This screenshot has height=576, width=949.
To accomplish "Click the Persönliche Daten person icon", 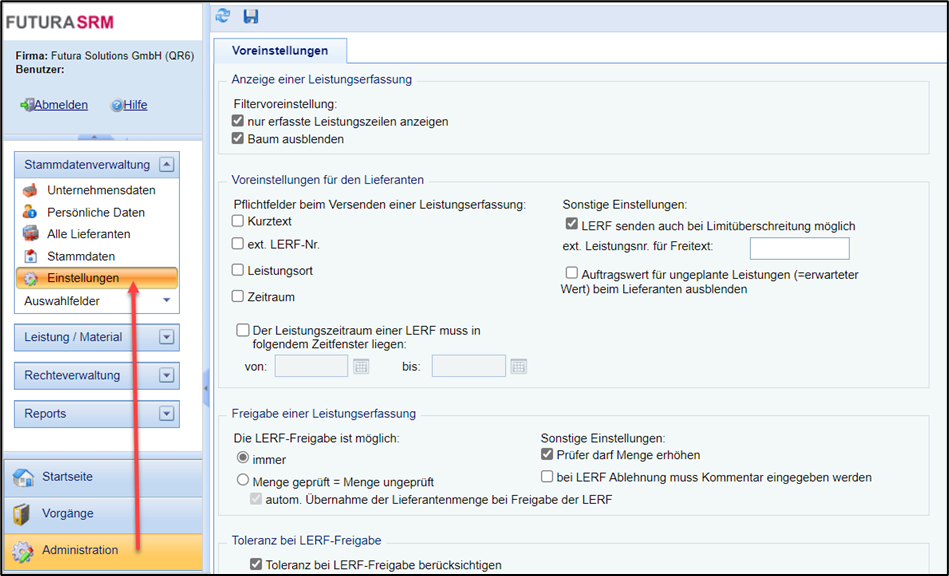I will point(30,212).
